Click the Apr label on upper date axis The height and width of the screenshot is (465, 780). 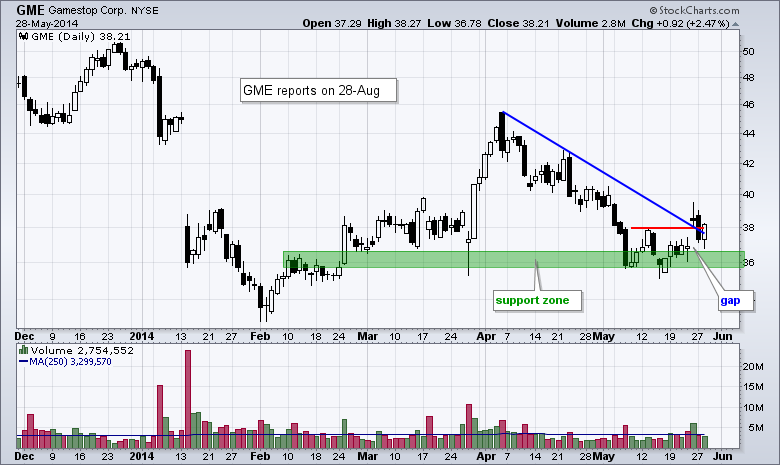pos(486,337)
